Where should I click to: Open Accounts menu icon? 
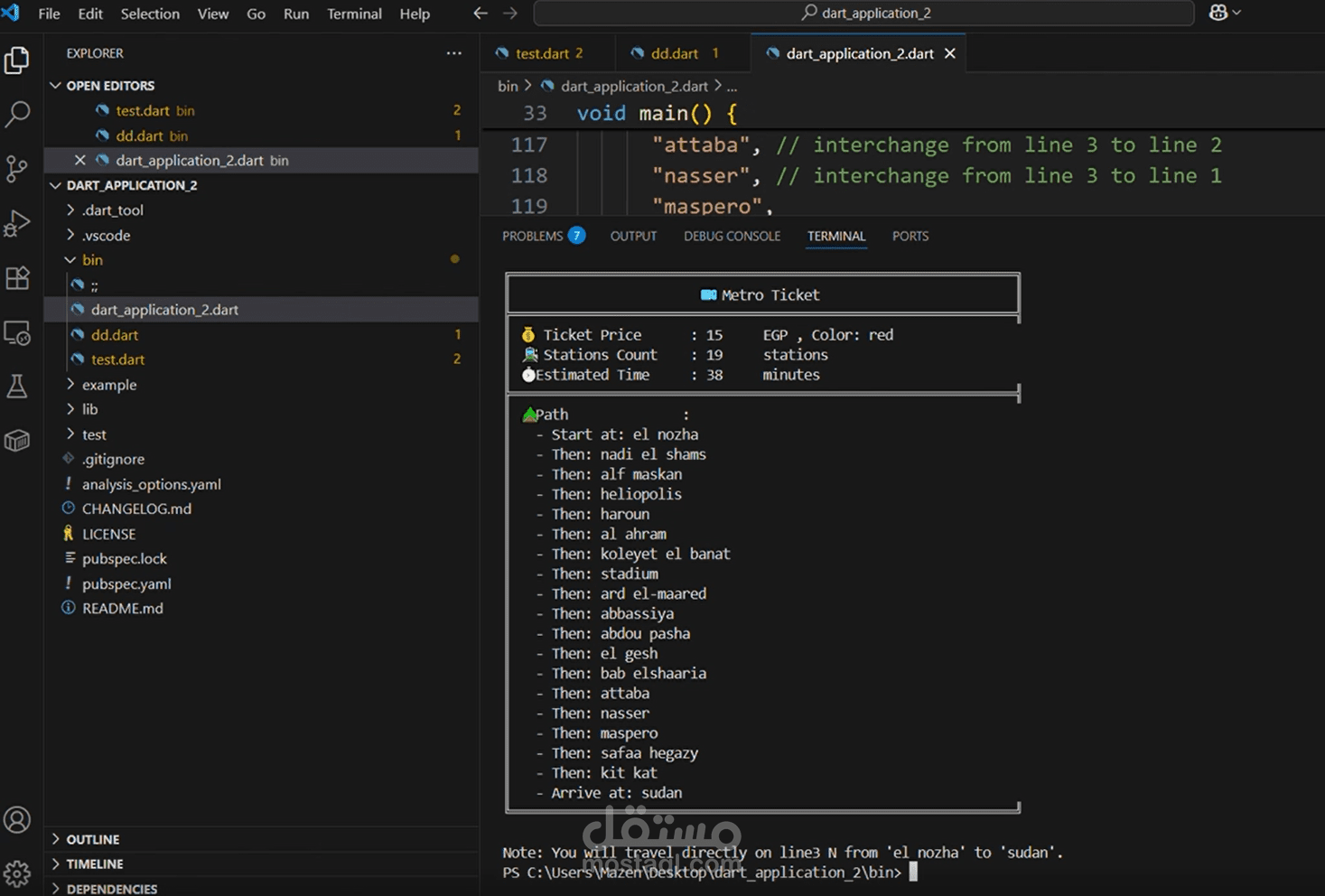point(17,820)
